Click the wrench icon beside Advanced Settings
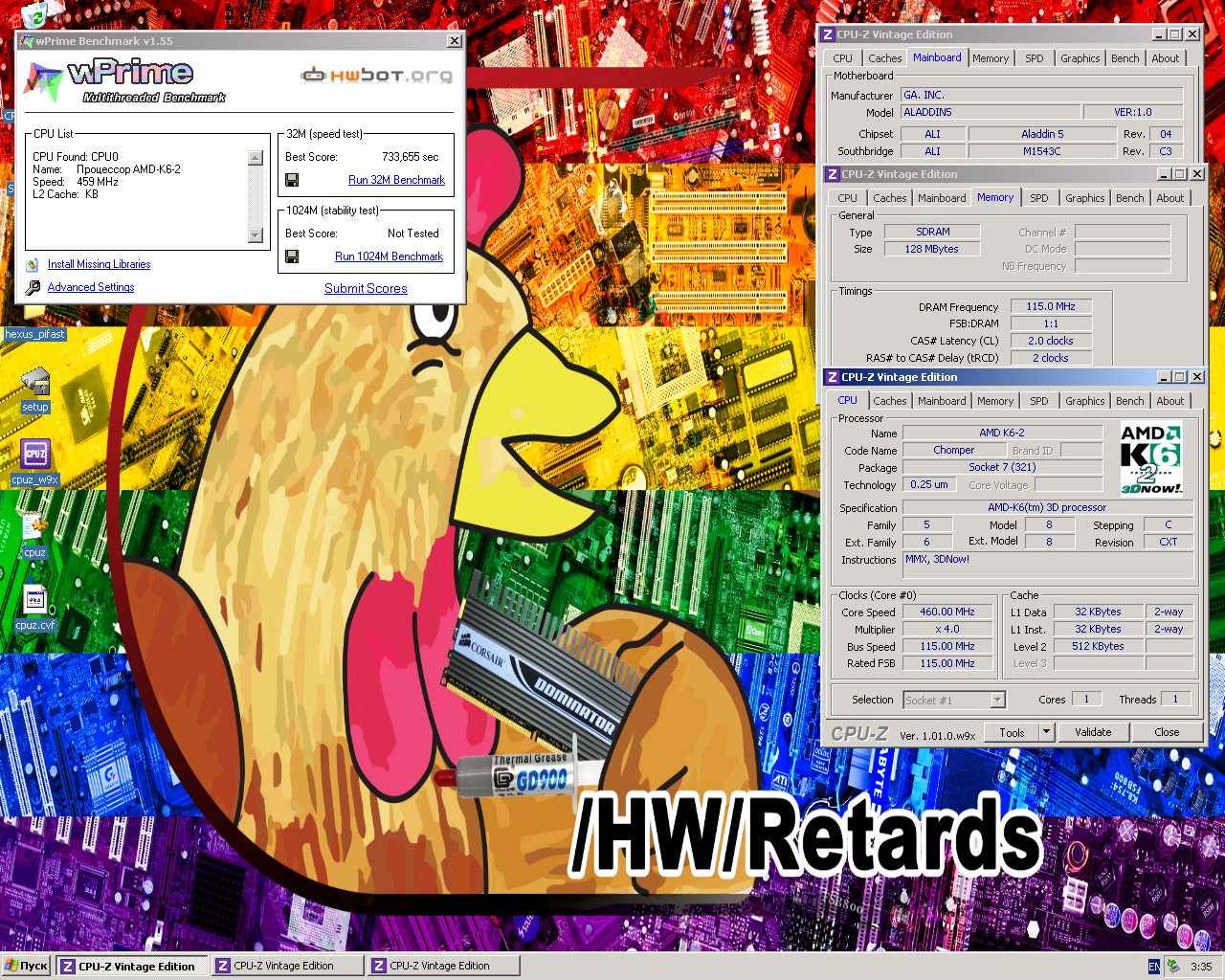Screen dimensions: 1225x980 (x=33, y=287)
